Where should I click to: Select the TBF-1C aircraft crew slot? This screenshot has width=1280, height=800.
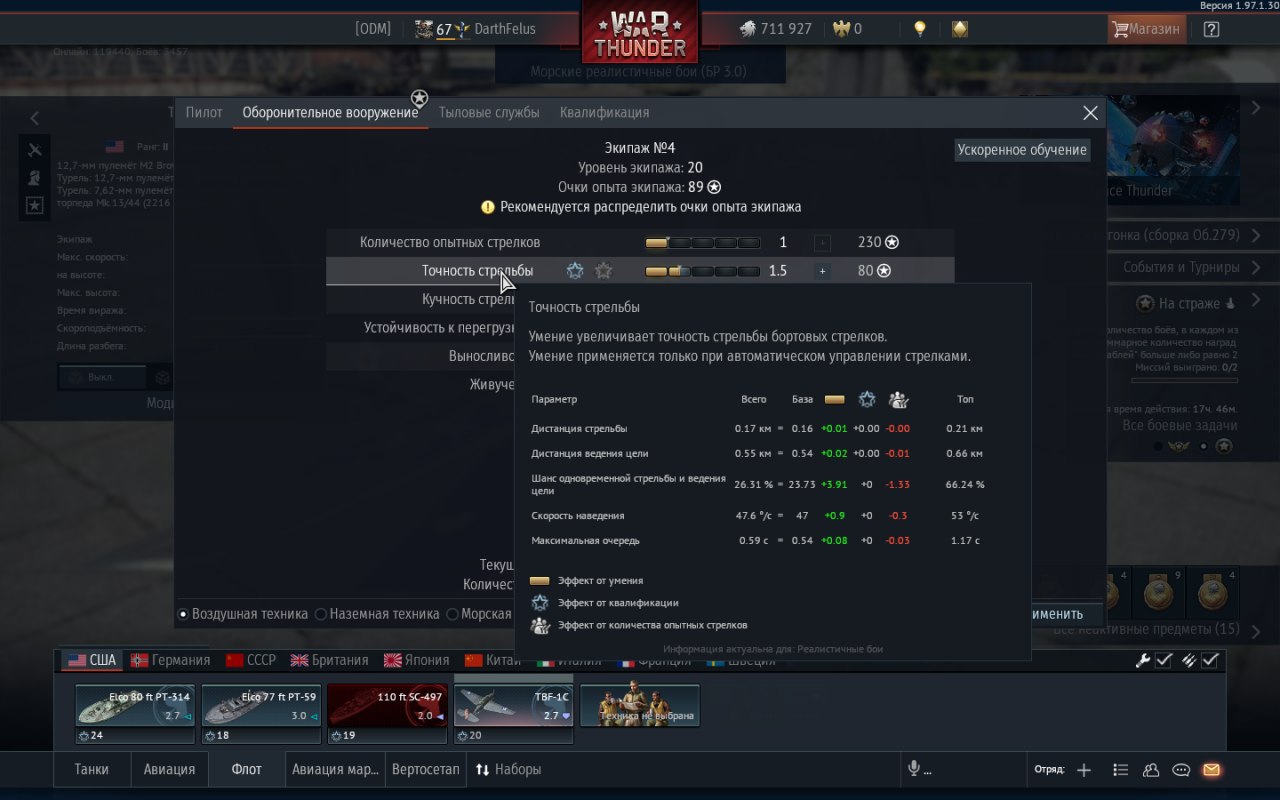point(513,715)
